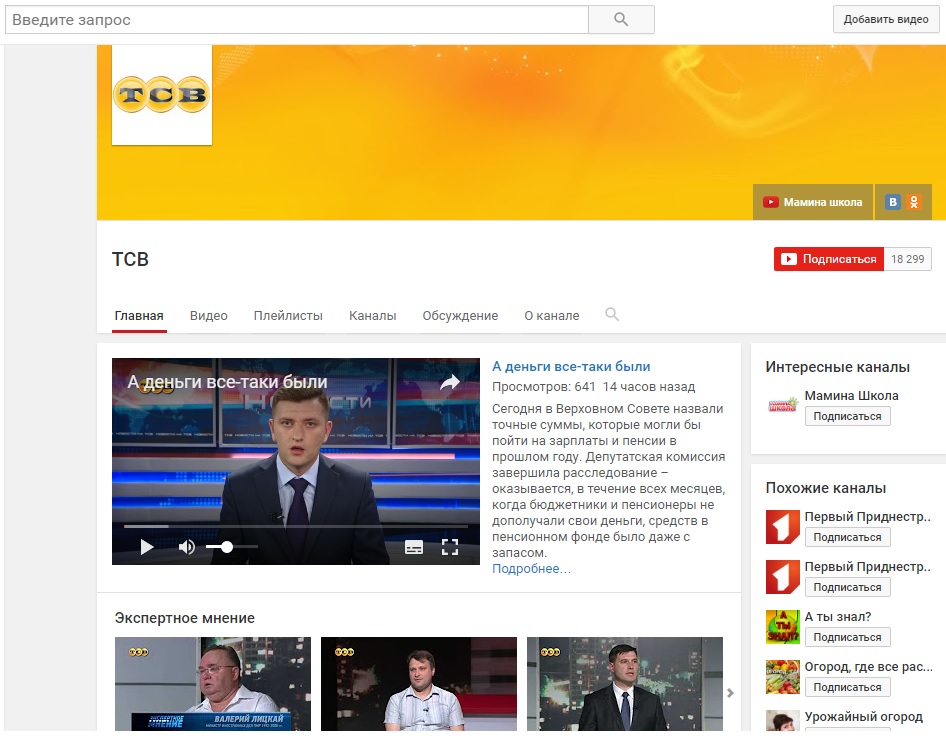Viewport: 946px width, 736px height.
Task: Open the Обсуждение tab
Action: point(460,316)
